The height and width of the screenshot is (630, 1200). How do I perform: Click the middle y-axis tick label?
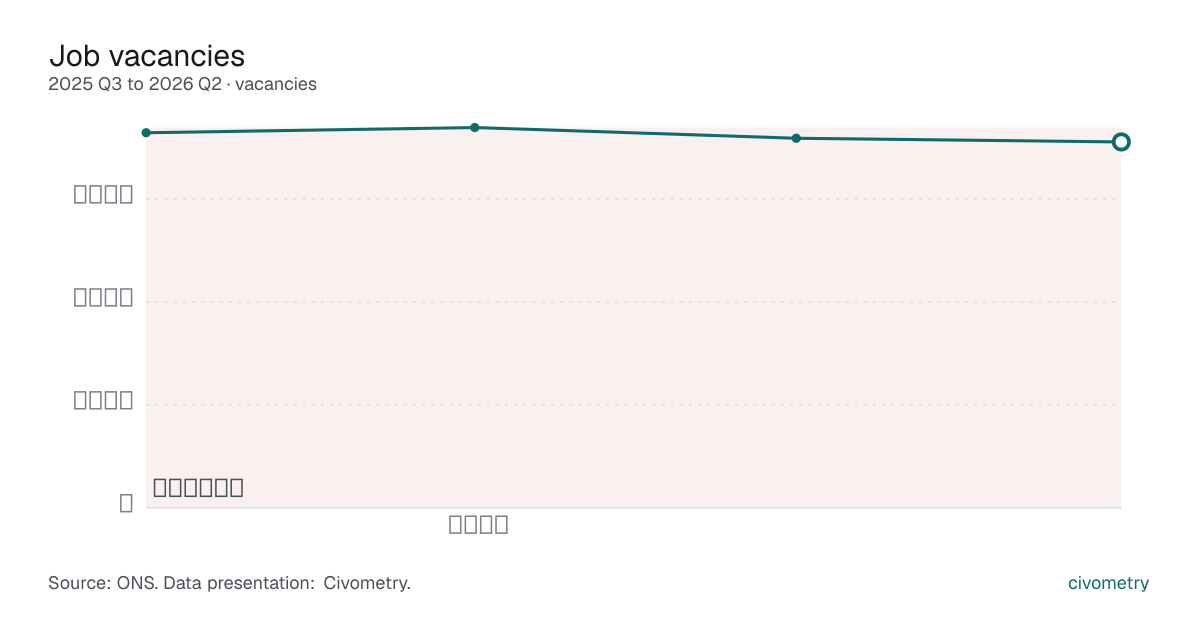pos(104,298)
